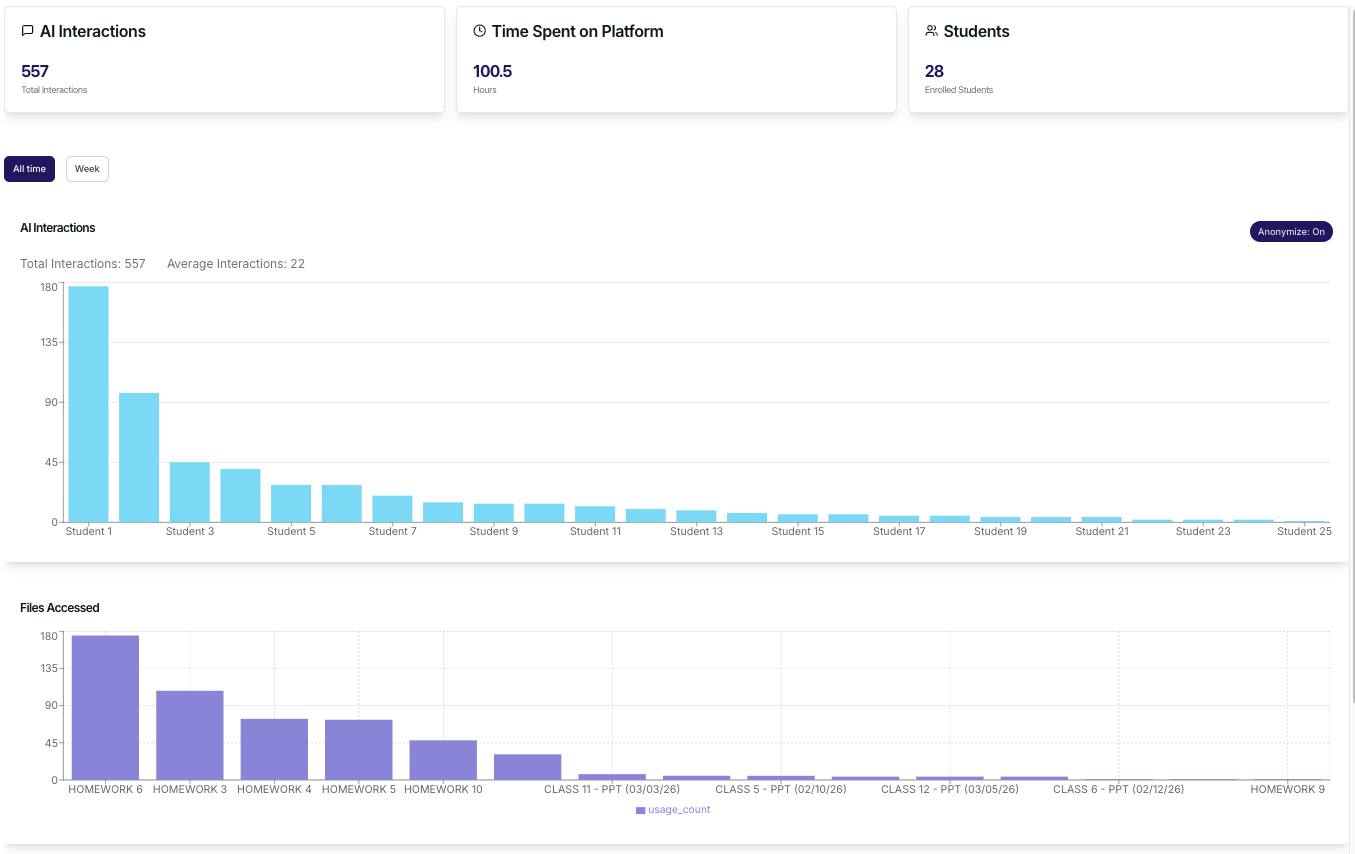This screenshot has width=1355, height=854.
Task: Click the Average Interactions: 22 text
Action: (x=236, y=264)
